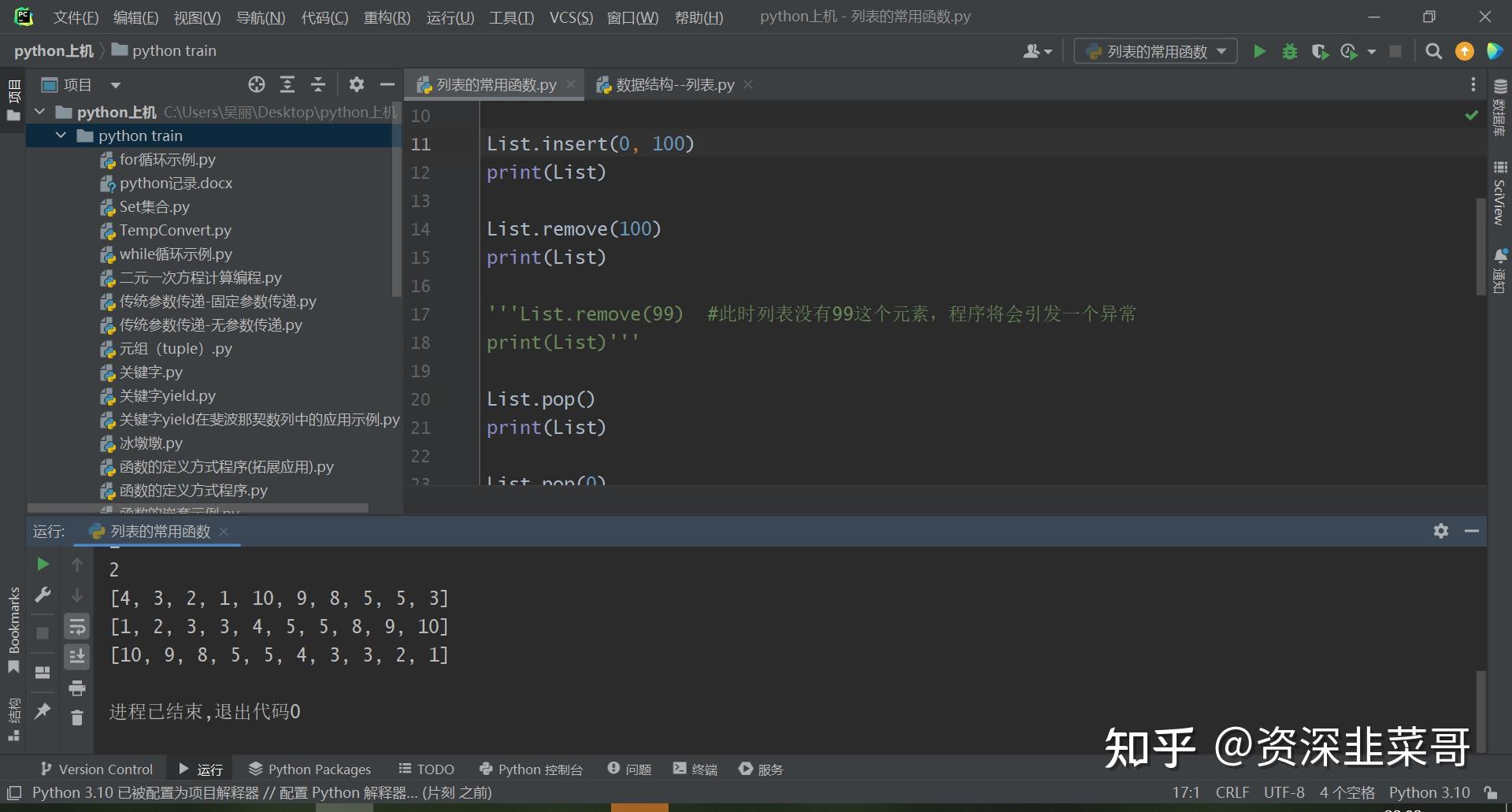Image resolution: width=1512 pixels, height=812 pixels.
Task: Toggle soft-wrap in the Run console
Action: tap(77, 626)
